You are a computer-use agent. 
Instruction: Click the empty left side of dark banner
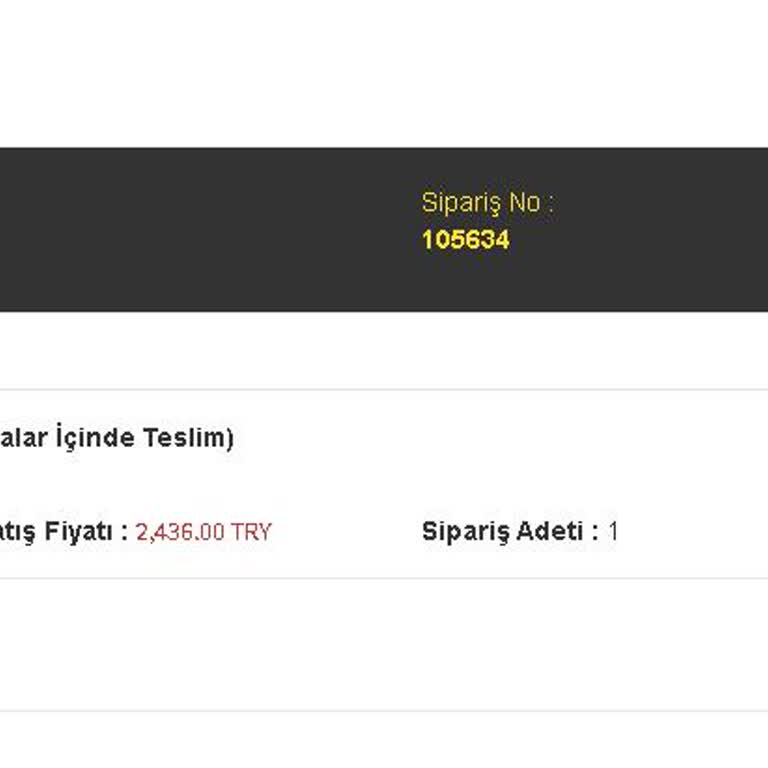click(150, 230)
